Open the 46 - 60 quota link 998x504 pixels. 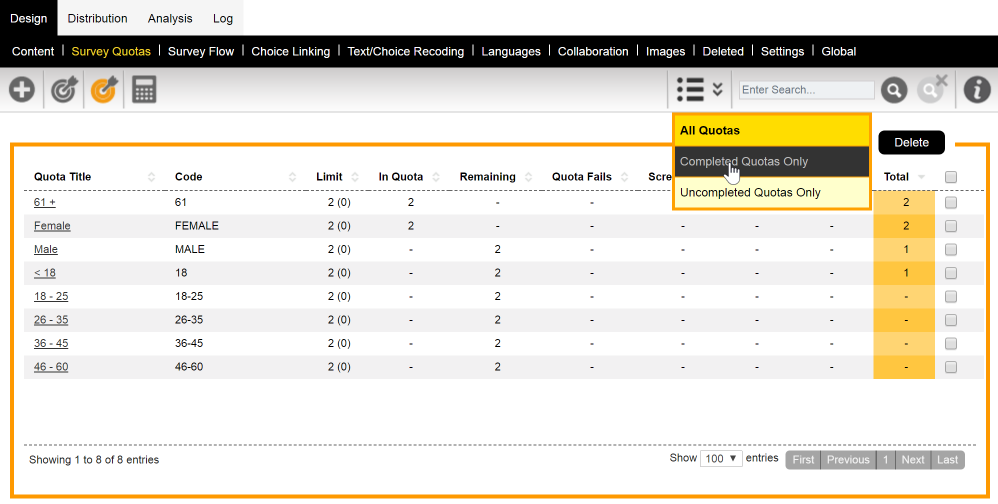pos(51,367)
